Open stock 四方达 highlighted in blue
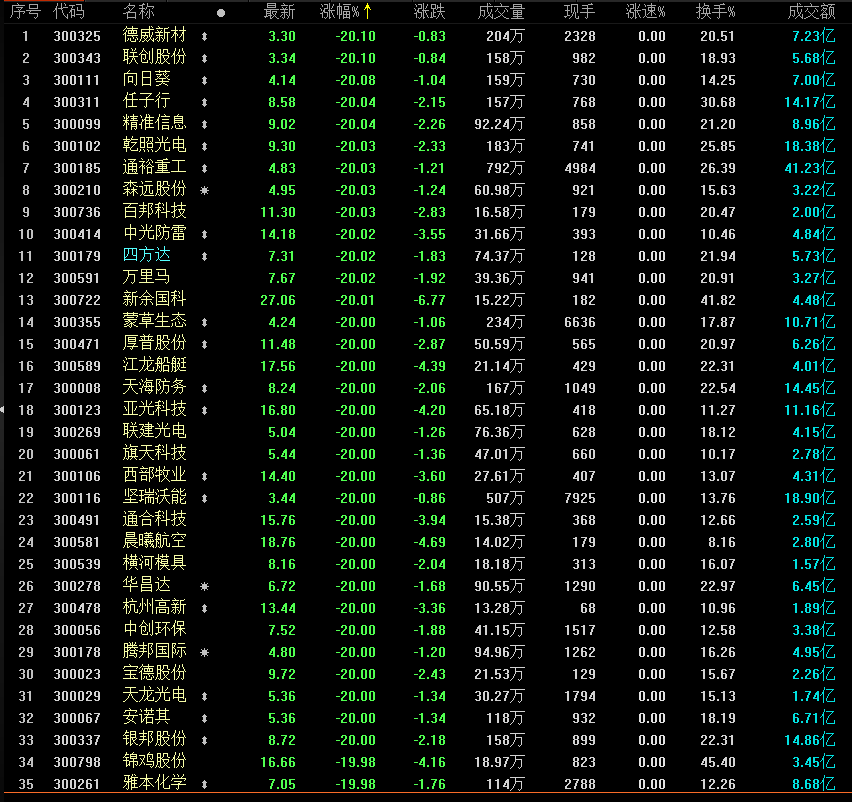Image resolution: width=852 pixels, height=802 pixels. [146, 256]
